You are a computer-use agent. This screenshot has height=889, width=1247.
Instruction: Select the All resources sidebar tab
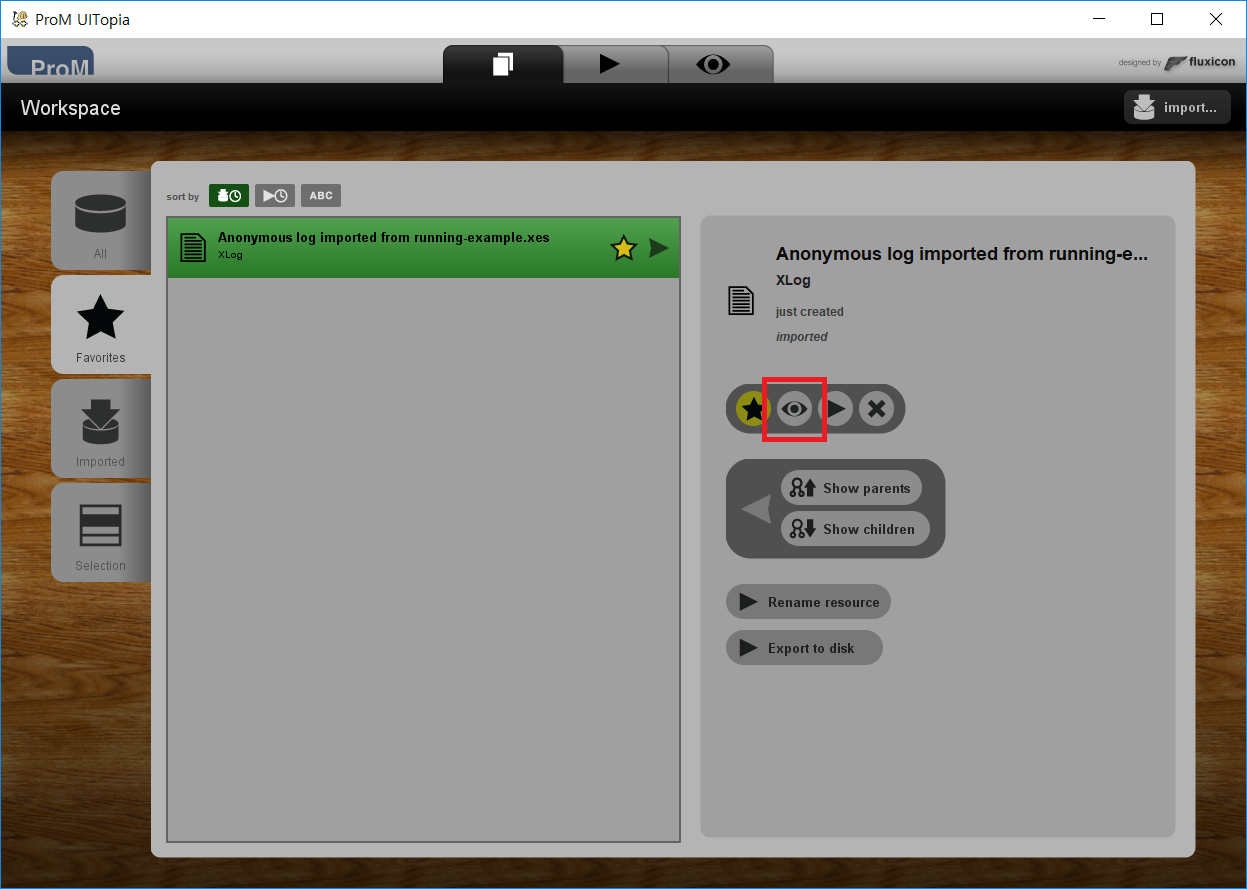point(101,220)
